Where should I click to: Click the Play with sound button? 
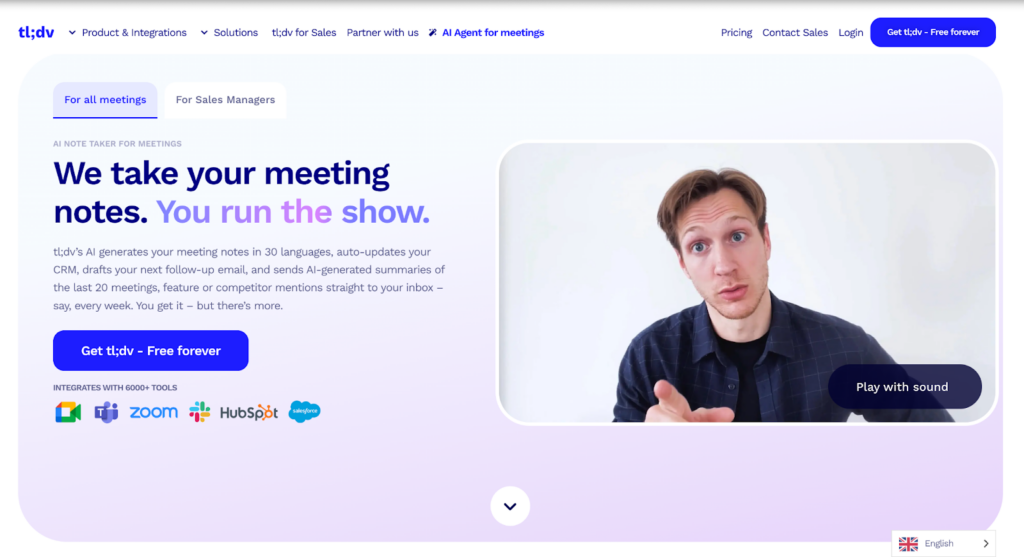point(904,387)
